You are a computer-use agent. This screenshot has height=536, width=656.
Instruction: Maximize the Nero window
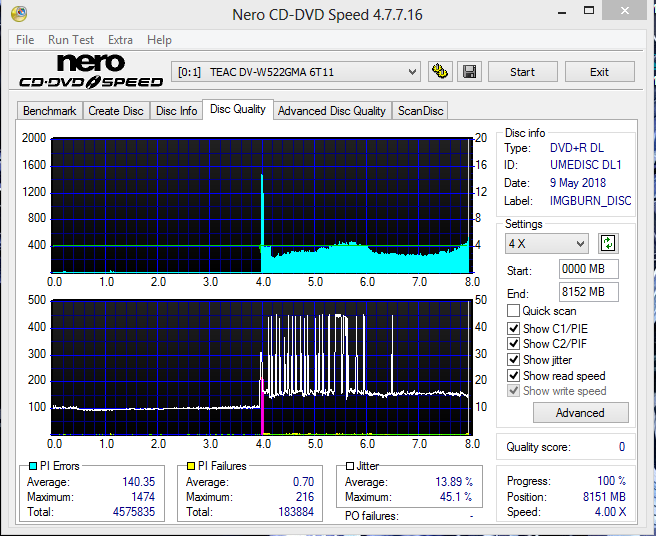[x=589, y=11]
